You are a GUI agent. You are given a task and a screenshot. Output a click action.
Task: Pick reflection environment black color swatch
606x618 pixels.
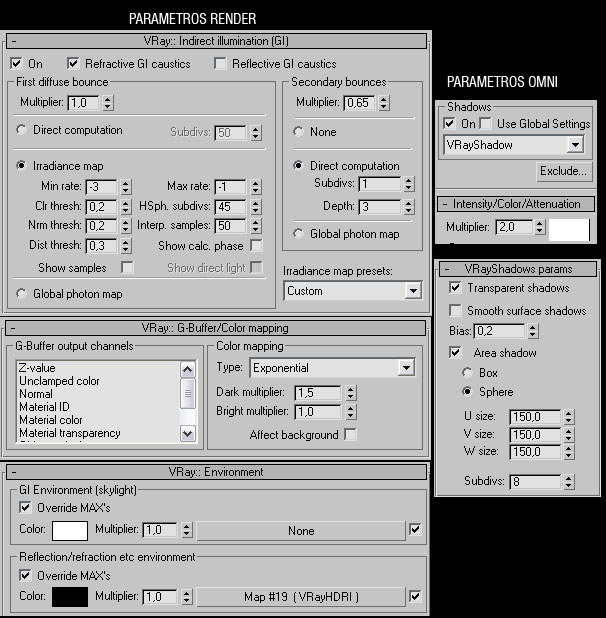(x=70, y=597)
